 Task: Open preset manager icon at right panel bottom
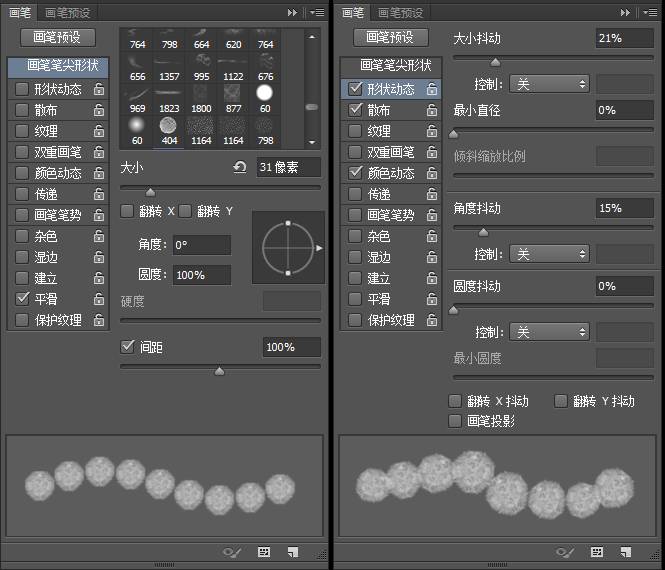pos(597,551)
